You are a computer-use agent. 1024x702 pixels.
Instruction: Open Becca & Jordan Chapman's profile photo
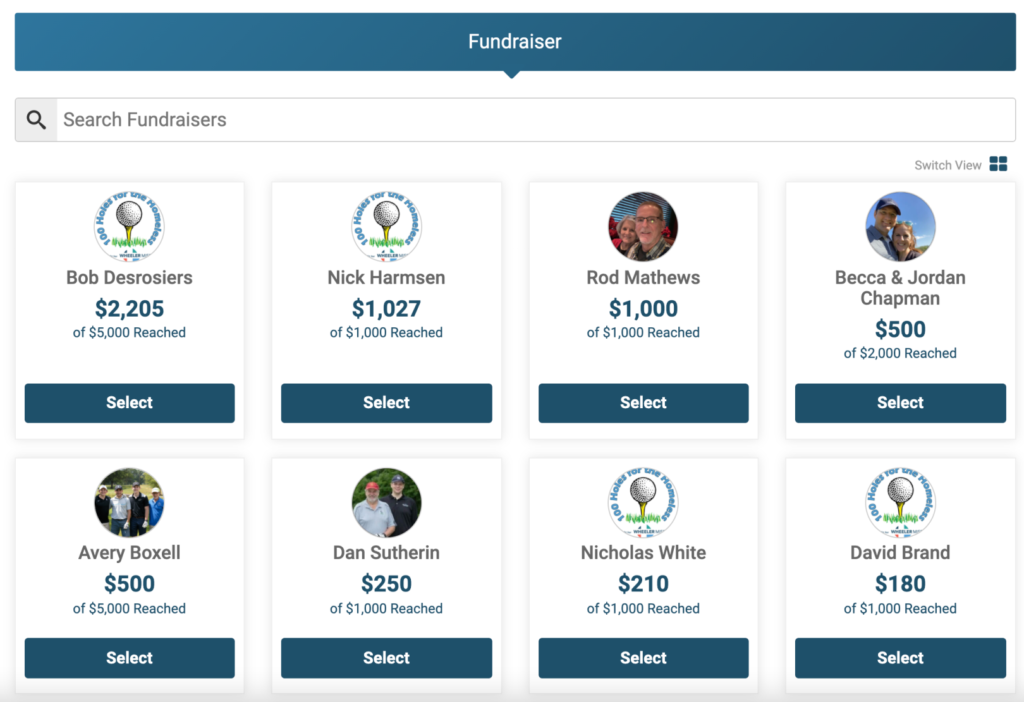(x=900, y=226)
